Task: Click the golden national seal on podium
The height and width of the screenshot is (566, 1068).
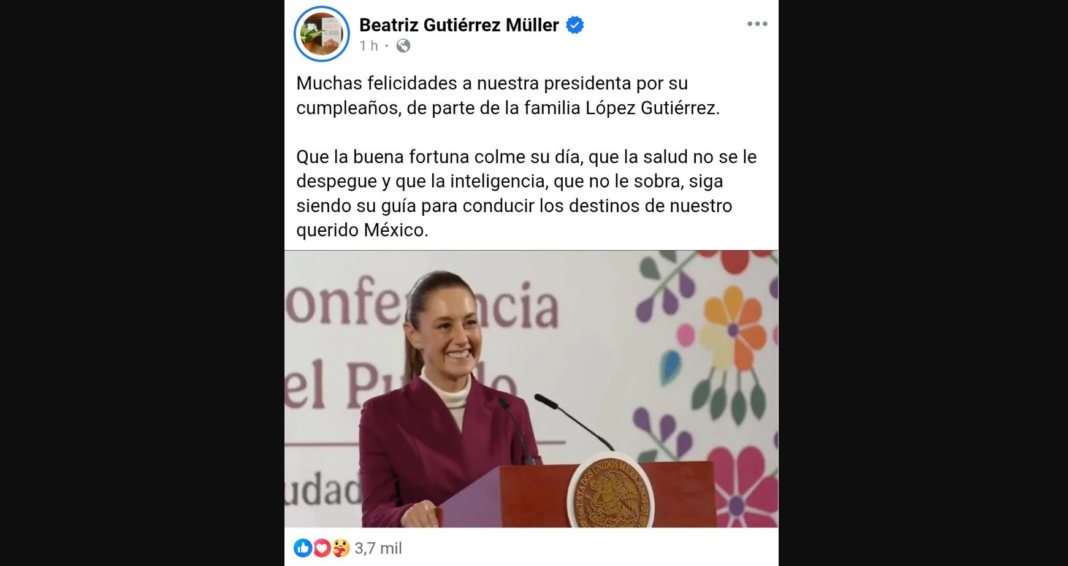Action: tap(610, 492)
